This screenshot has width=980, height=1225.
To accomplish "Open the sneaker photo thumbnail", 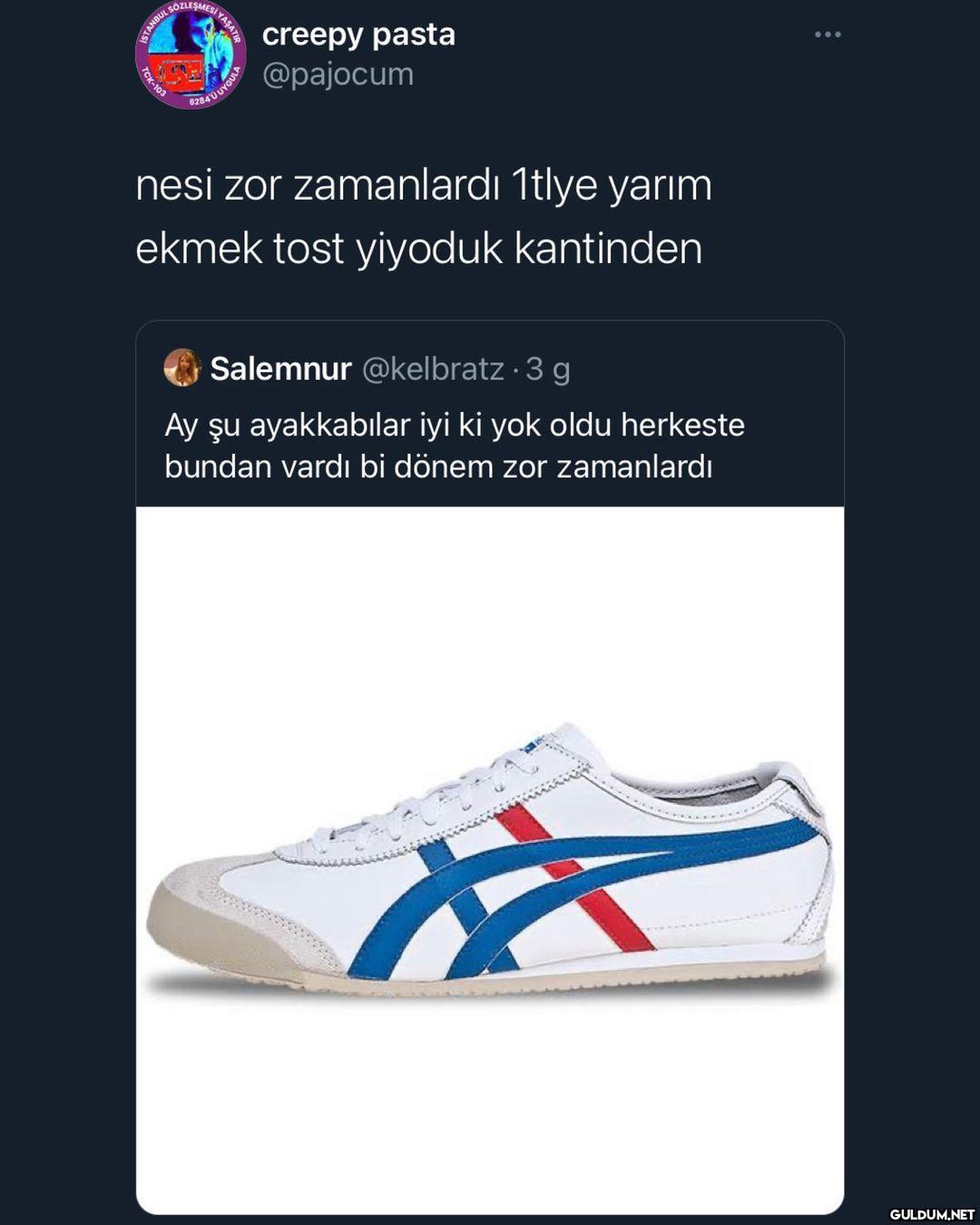I will 490,860.
